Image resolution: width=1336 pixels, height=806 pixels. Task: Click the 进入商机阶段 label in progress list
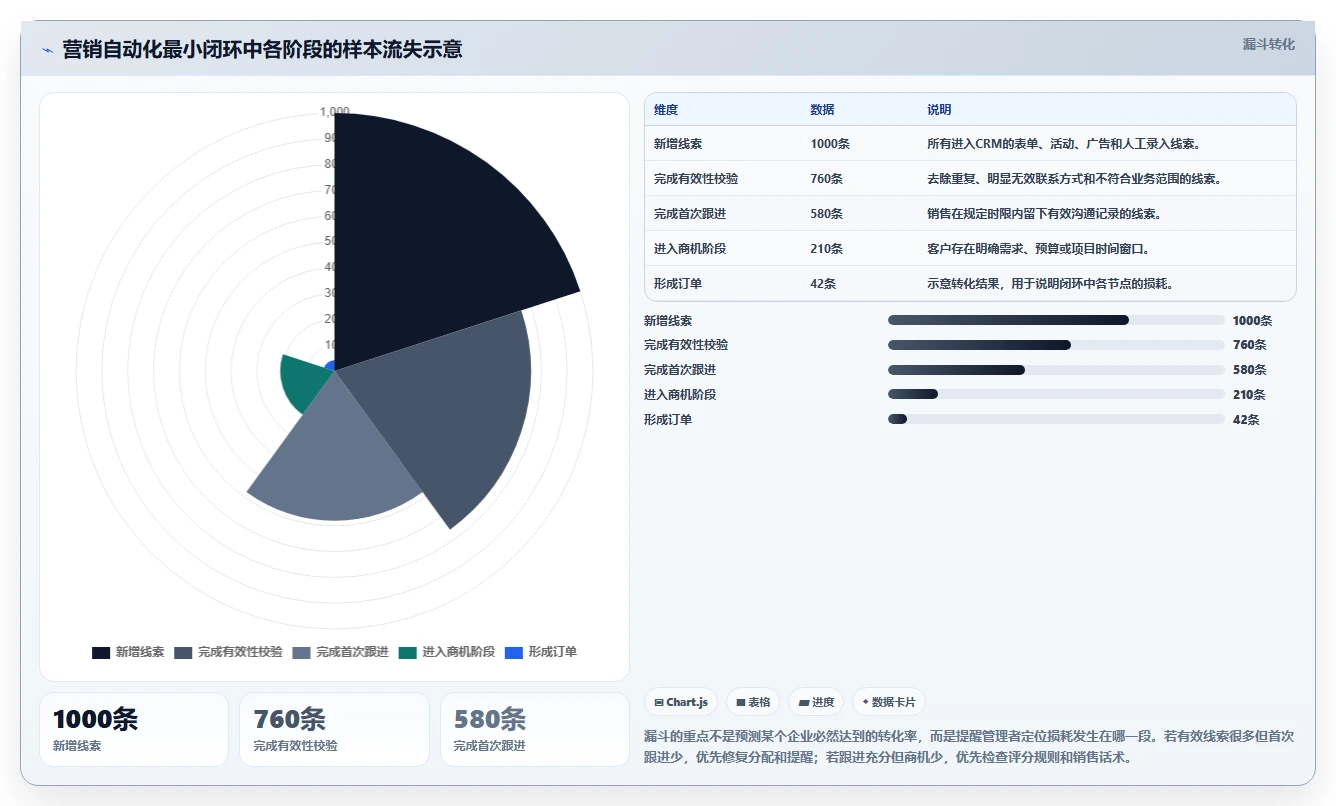tap(680, 395)
